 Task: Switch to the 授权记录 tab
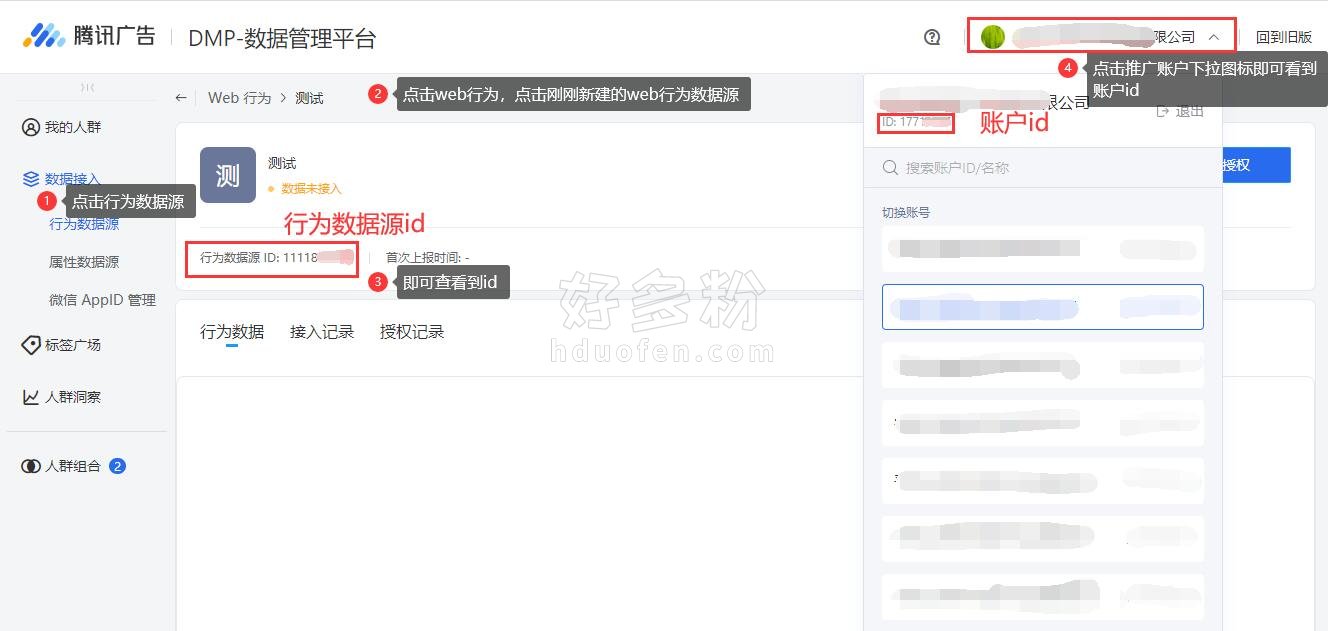click(x=412, y=332)
